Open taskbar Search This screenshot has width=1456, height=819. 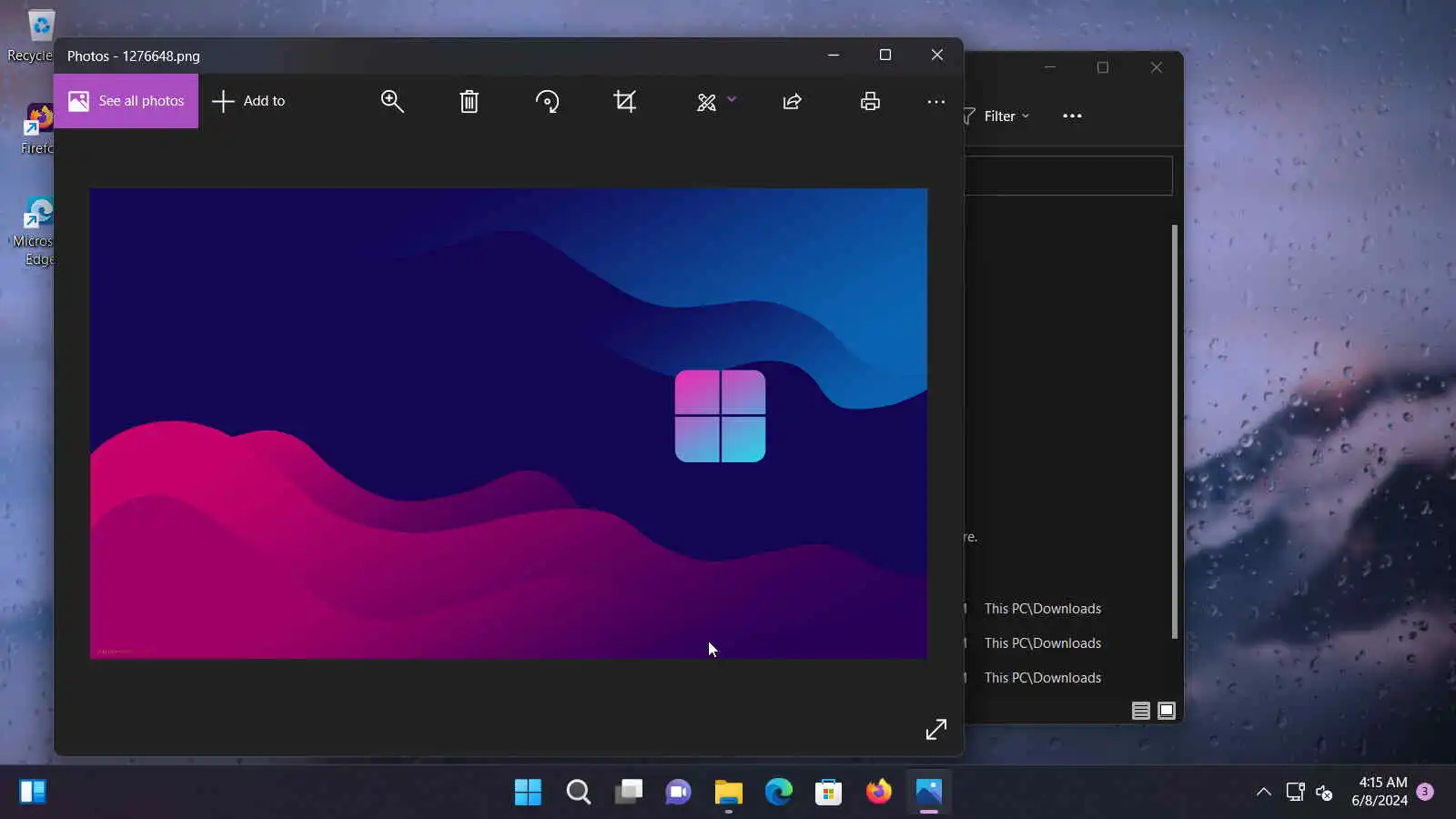pos(578,792)
